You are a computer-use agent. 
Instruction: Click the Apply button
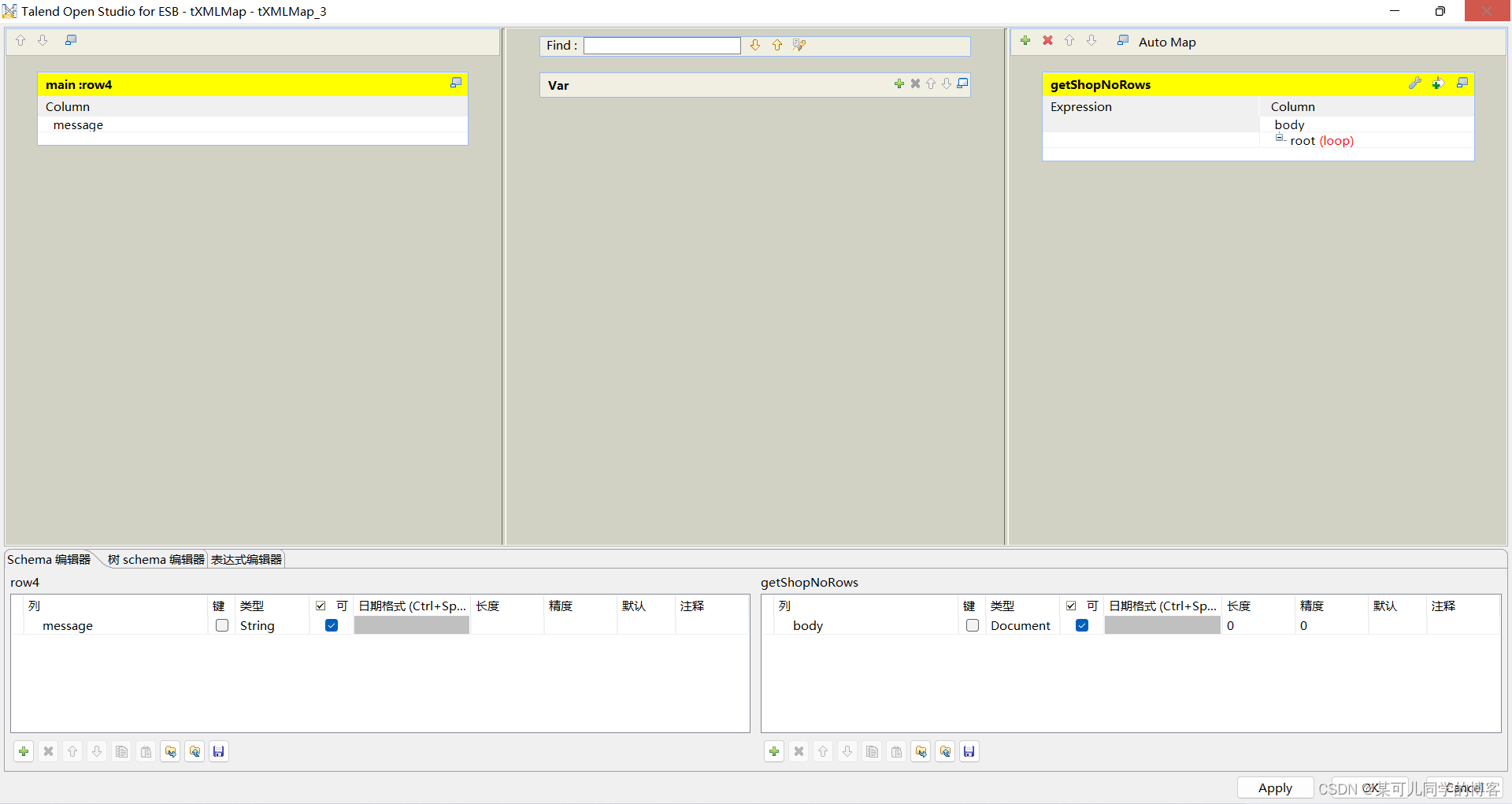[x=1275, y=787]
